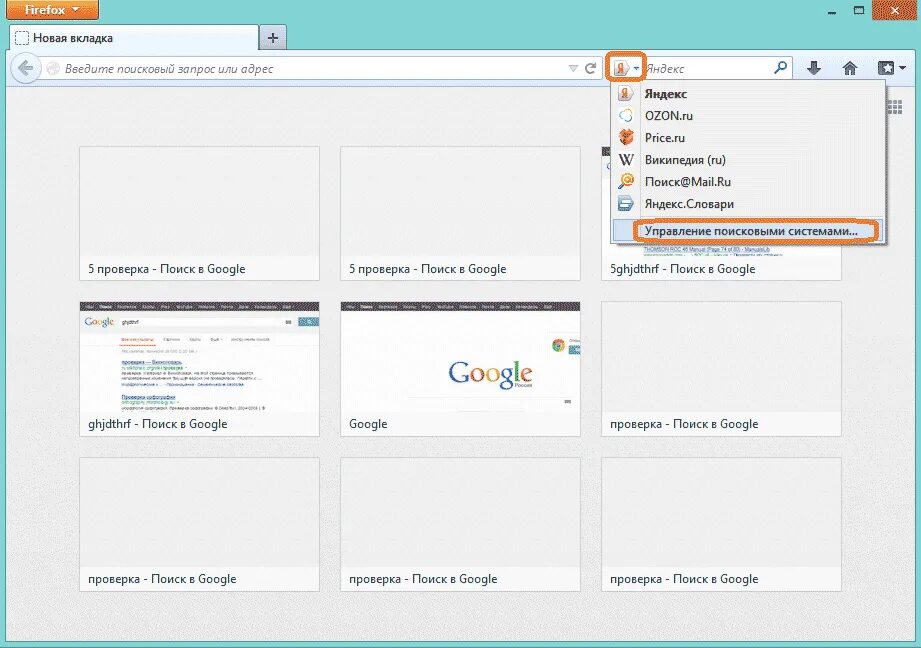
Task: Click the Back navigation arrow
Action: (25, 69)
